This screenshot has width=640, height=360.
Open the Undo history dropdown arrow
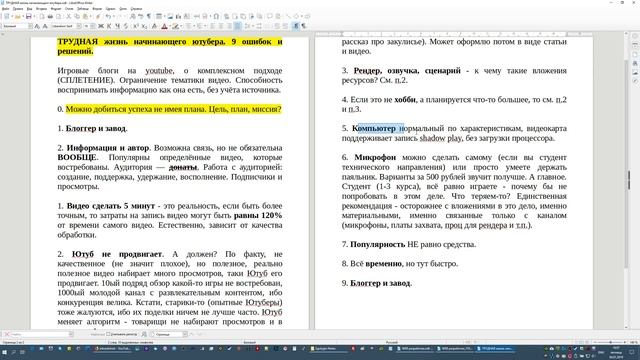pyautogui.click(x=113, y=16)
